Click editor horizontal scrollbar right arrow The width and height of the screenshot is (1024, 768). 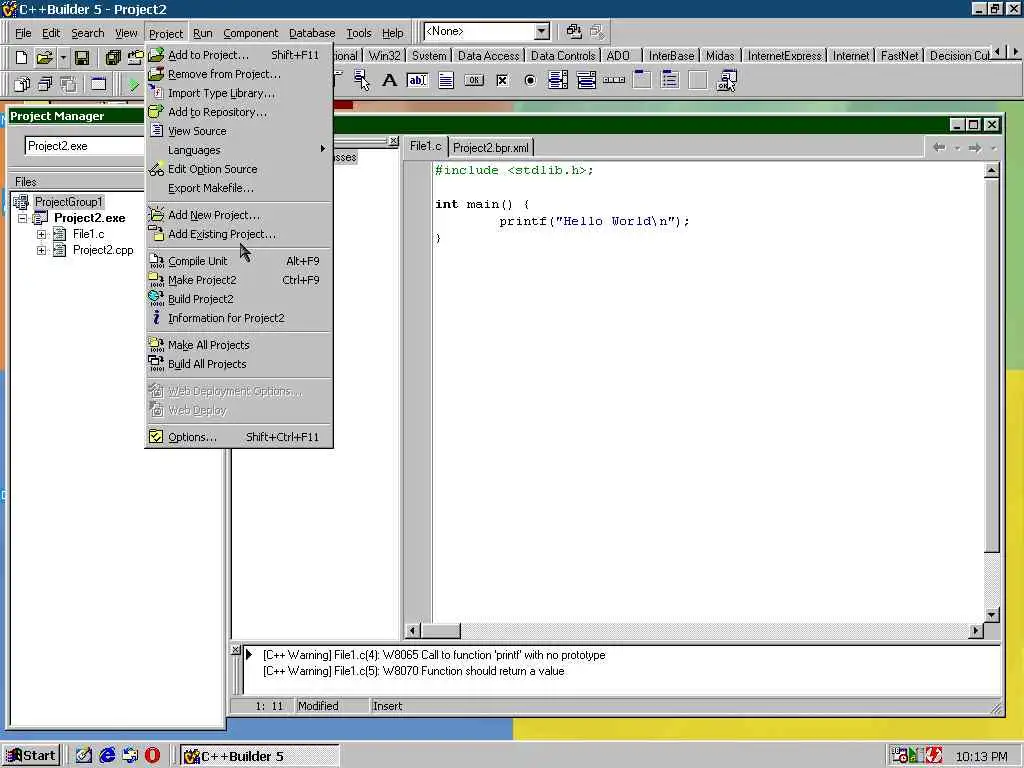pyautogui.click(x=976, y=631)
